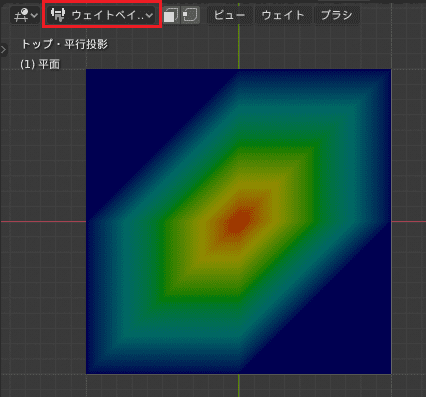Viewport: 426px width, 397px height.
Task: Click the weight paint brush mode icon
Action: [58, 15]
